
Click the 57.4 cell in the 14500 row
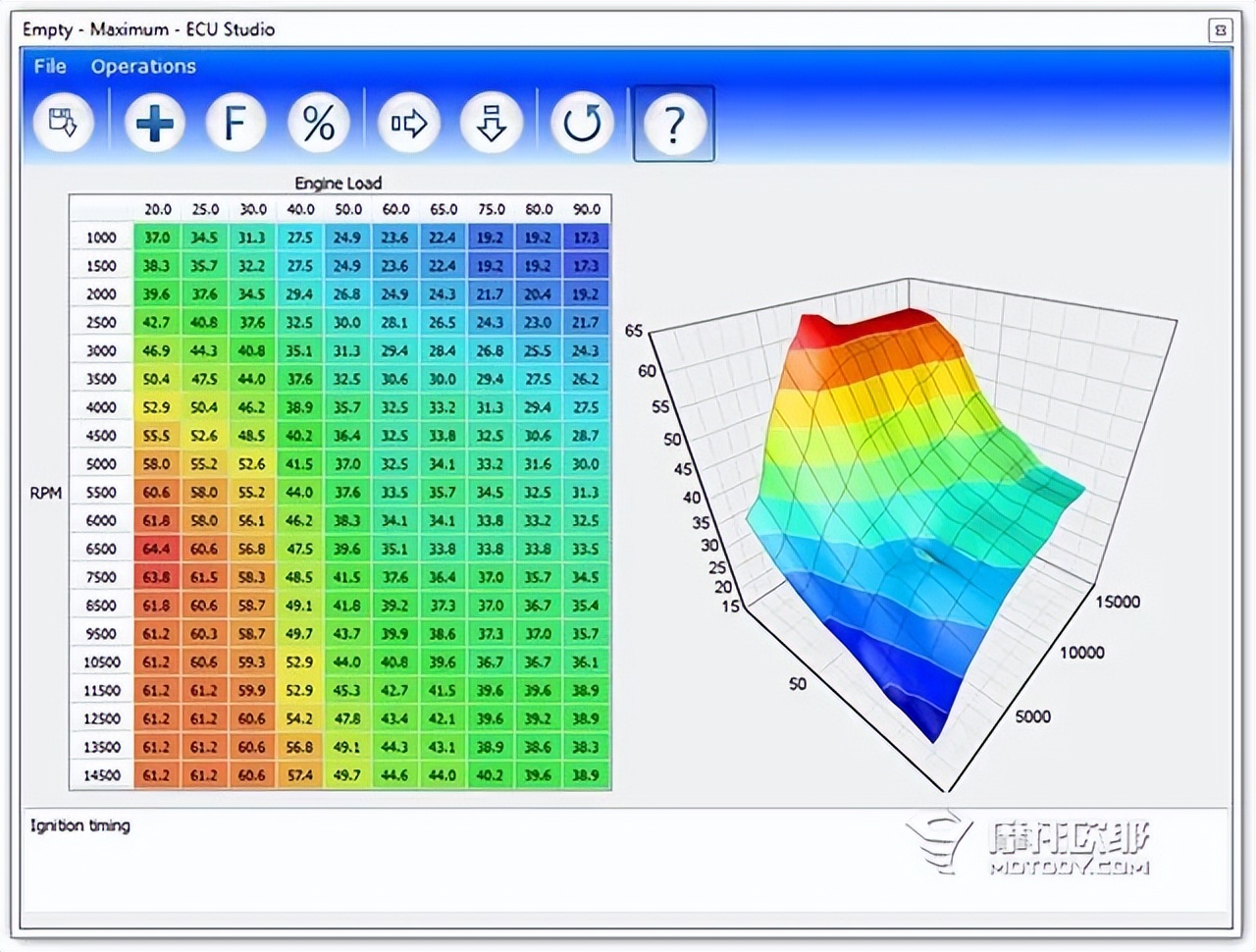click(x=299, y=775)
